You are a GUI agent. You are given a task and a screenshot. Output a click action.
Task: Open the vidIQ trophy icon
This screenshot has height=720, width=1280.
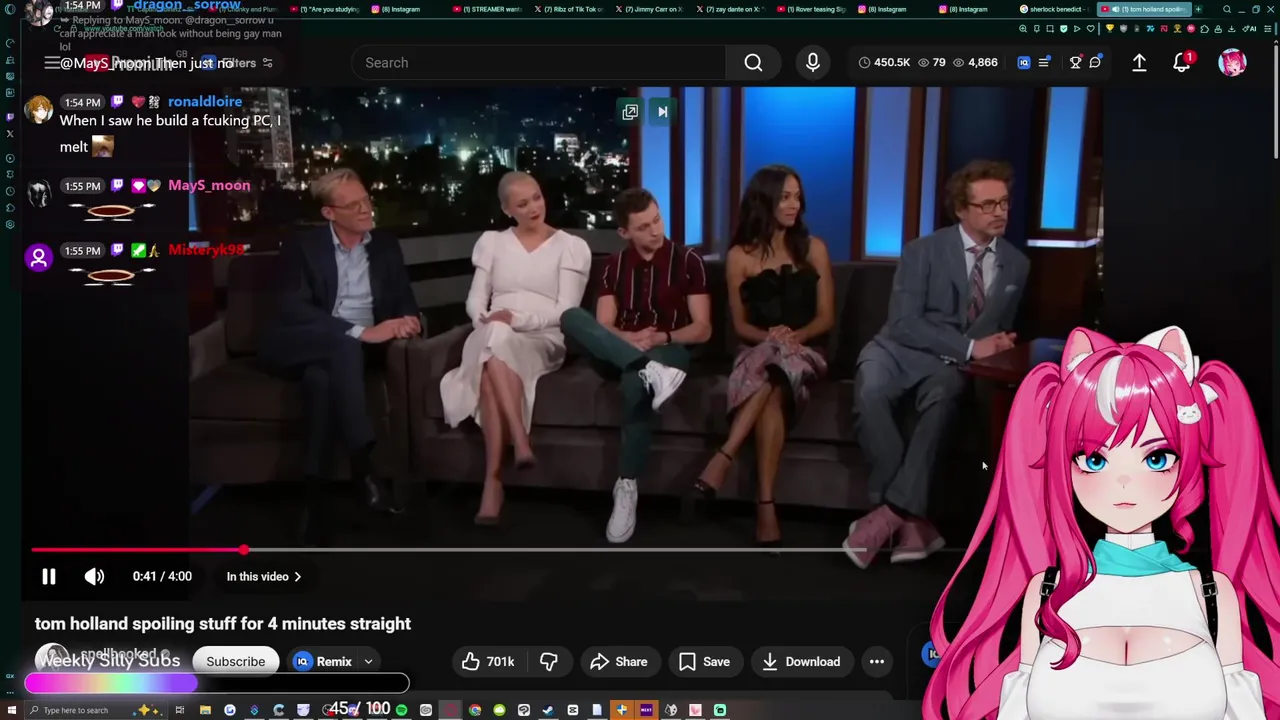(1076, 63)
